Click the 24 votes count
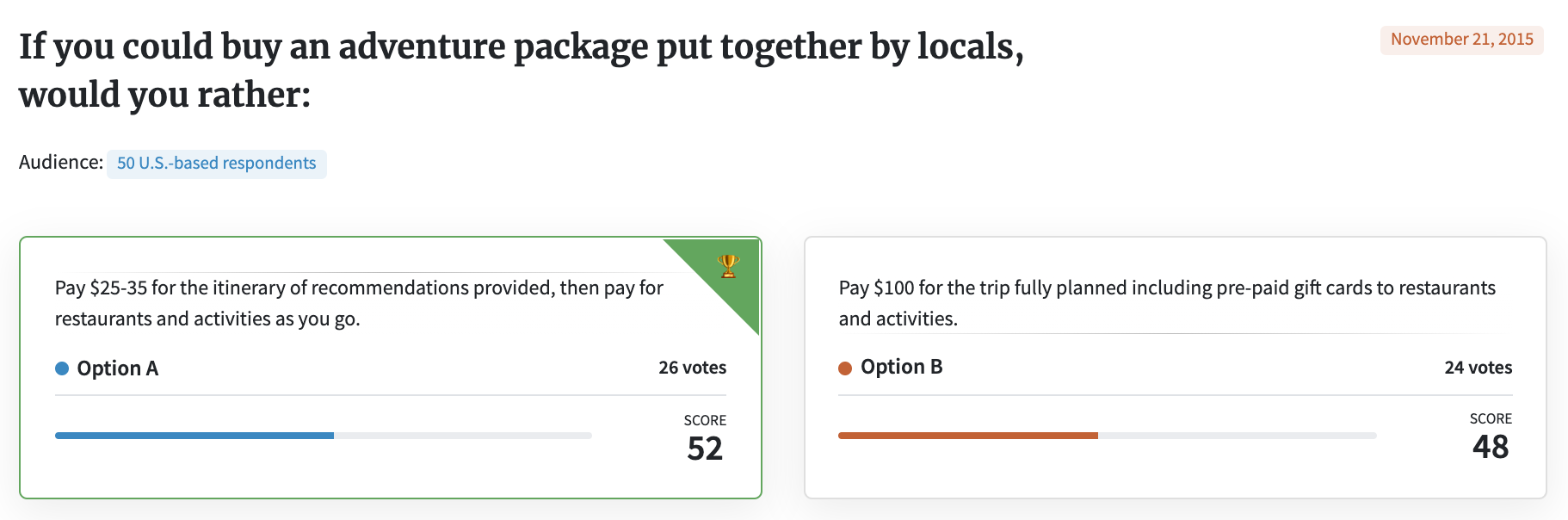1568x520 pixels. pos(1478,368)
